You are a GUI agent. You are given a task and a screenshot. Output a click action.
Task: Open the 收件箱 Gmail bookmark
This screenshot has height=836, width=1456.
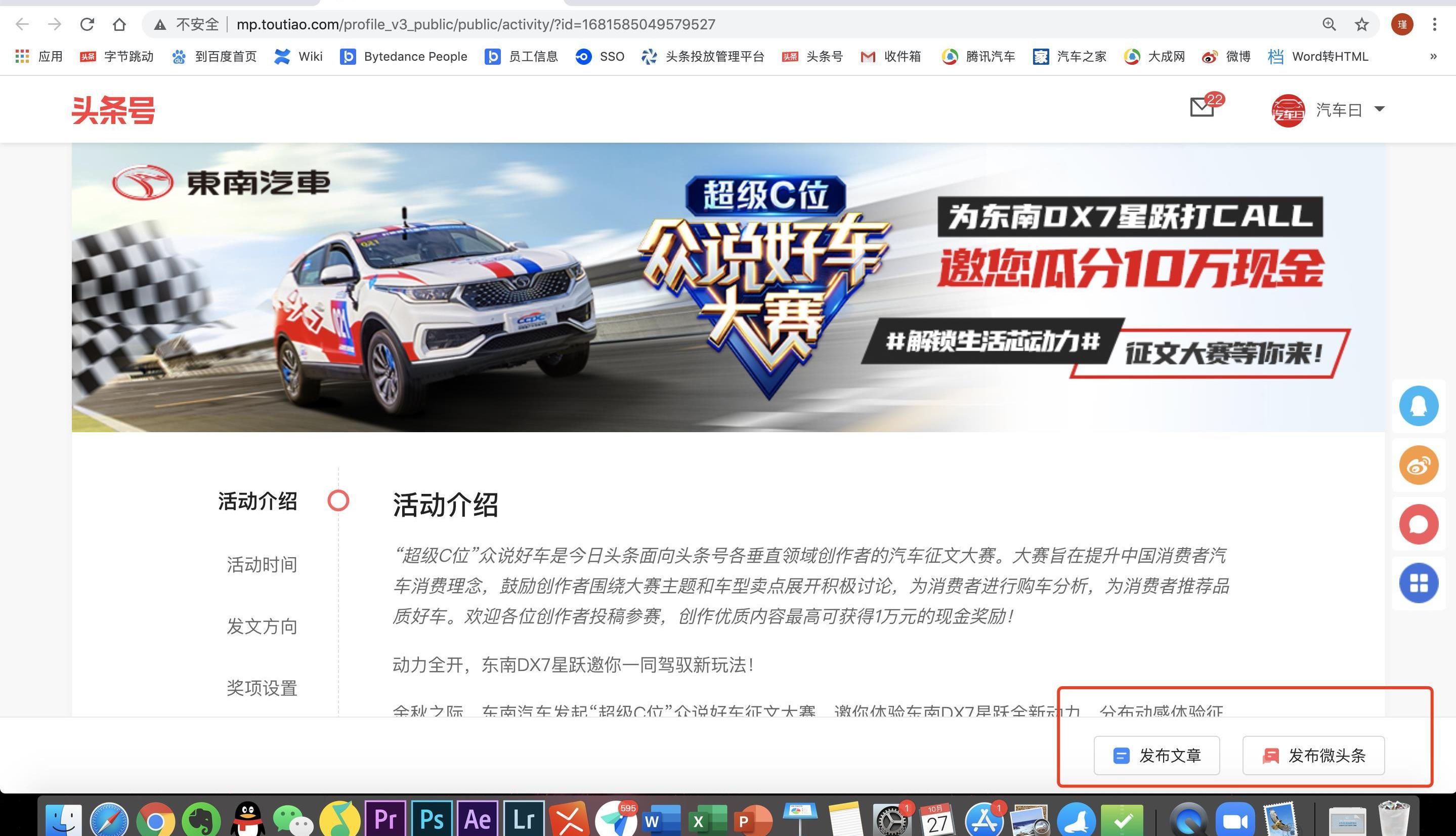pos(891,56)
